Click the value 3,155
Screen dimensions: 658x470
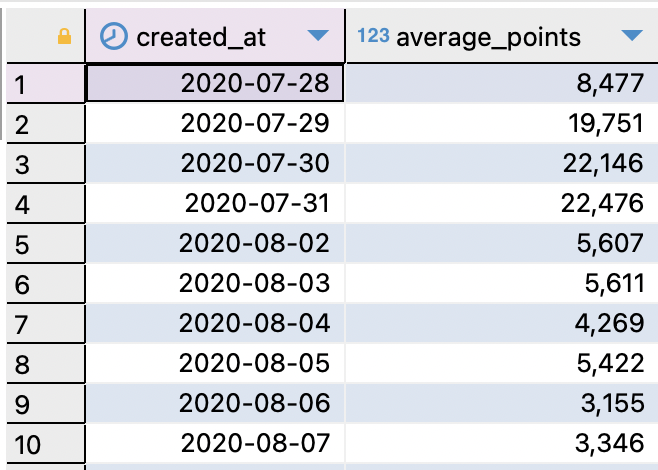pyautogui.click(x=612, y=403)
